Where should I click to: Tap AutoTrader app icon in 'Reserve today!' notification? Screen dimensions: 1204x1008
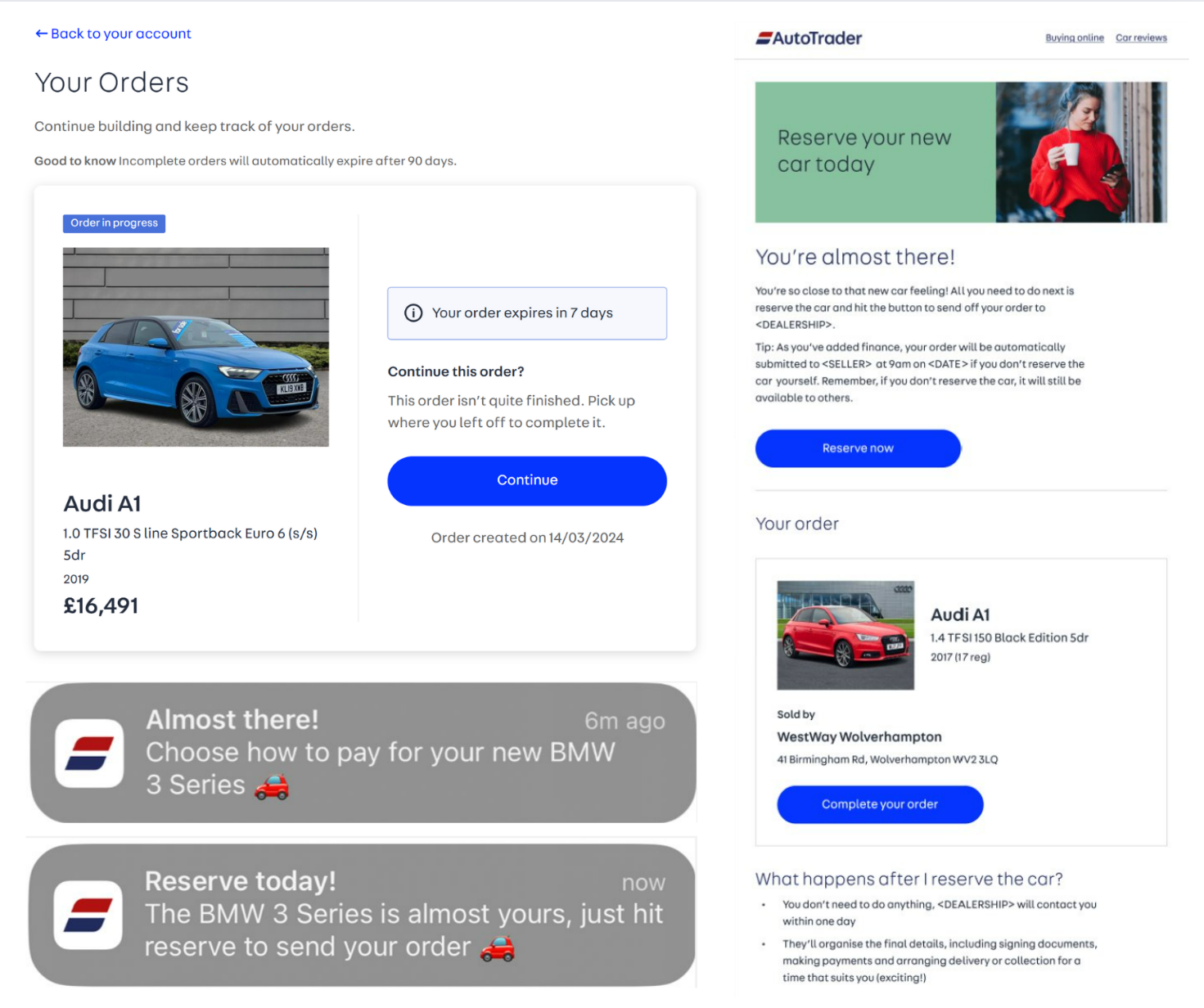pos(88,915)
